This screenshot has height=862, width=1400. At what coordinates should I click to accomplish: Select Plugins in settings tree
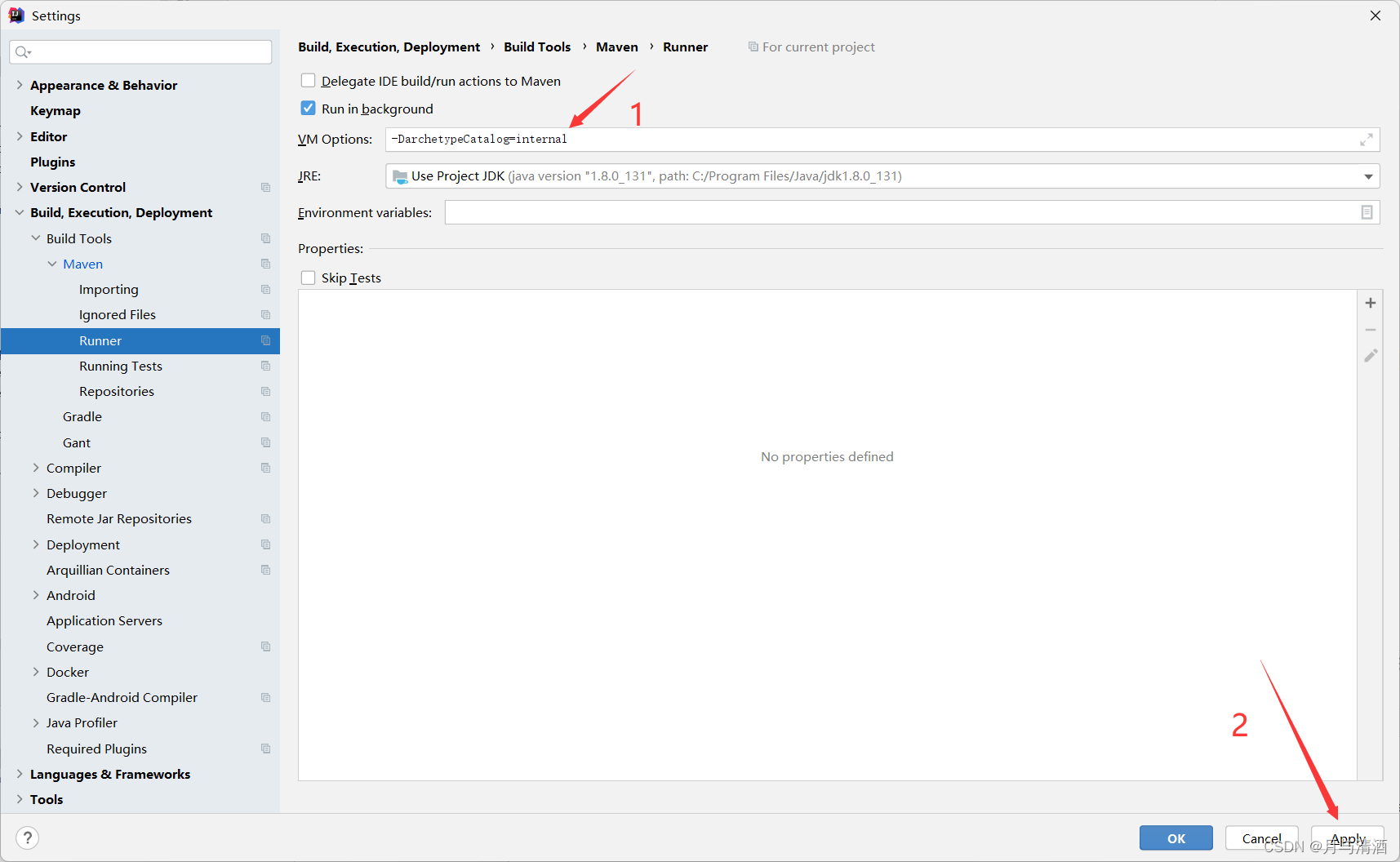pyautogui.click(x=53, y=162)
